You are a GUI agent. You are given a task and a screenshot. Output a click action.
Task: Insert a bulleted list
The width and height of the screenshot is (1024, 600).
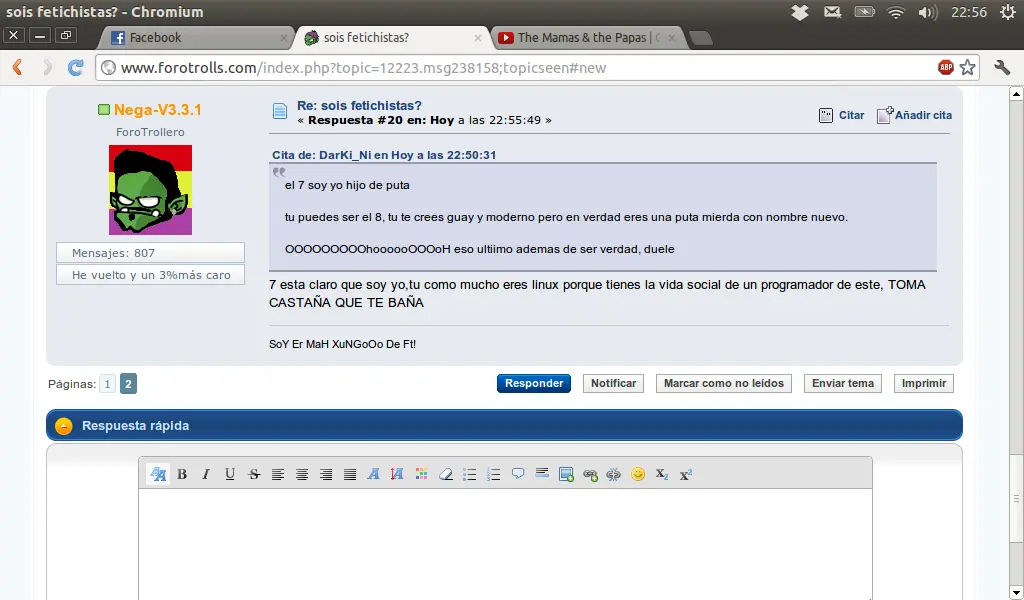[470, 475]
